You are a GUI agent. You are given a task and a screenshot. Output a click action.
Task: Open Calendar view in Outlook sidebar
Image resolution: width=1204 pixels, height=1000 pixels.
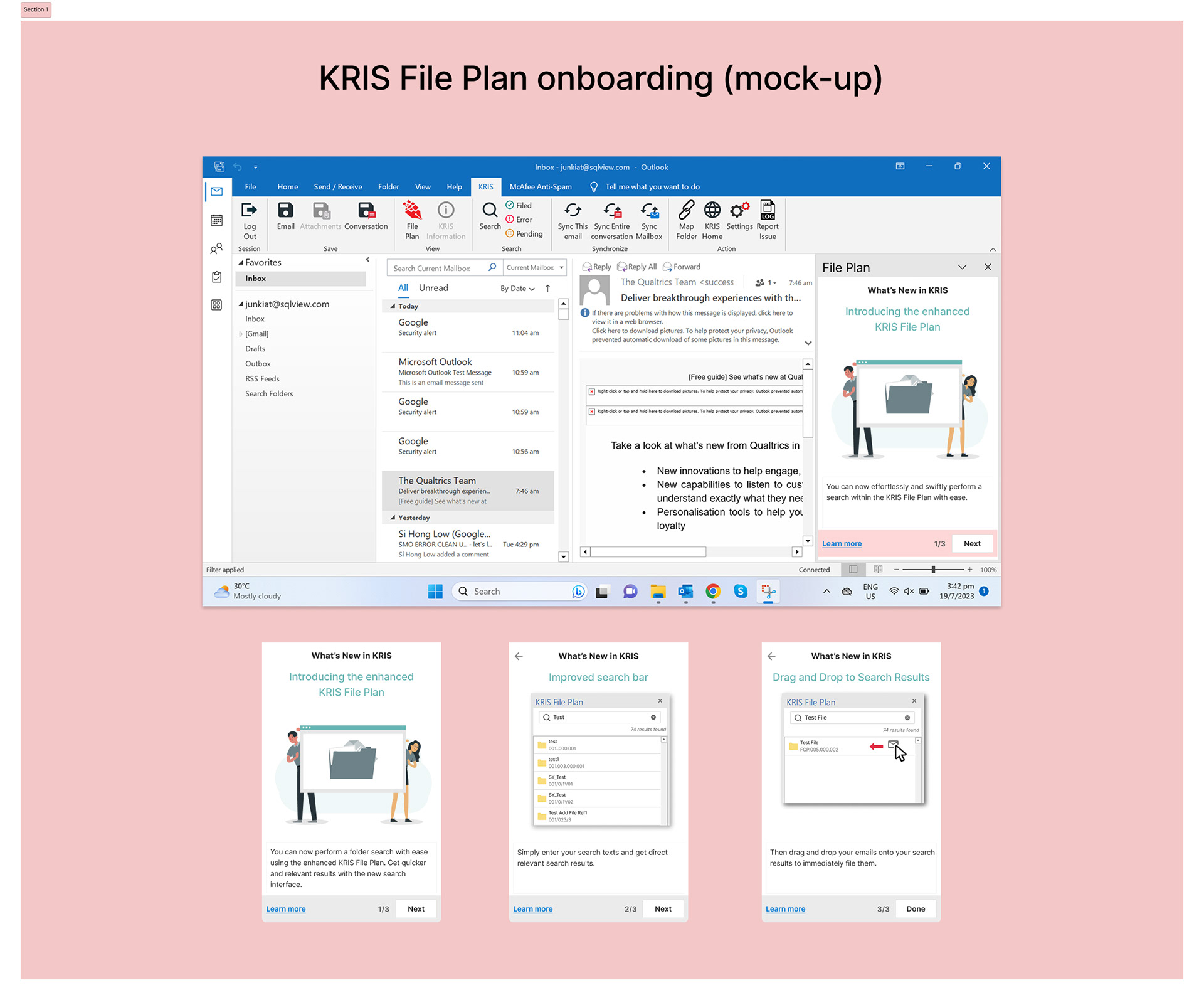pos(217,220)
